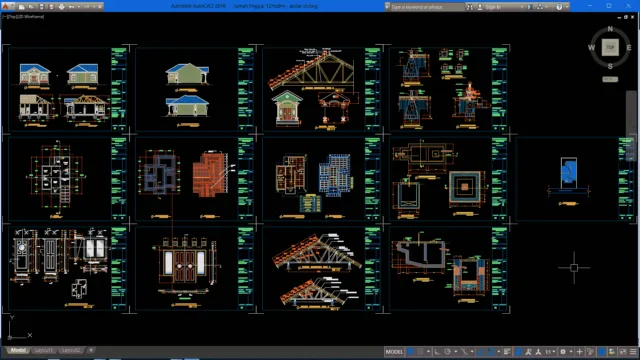Viewport: 640px width, 360px height.
Task: Expand the Sign In dropdown arrow
Action: [522, 7]
